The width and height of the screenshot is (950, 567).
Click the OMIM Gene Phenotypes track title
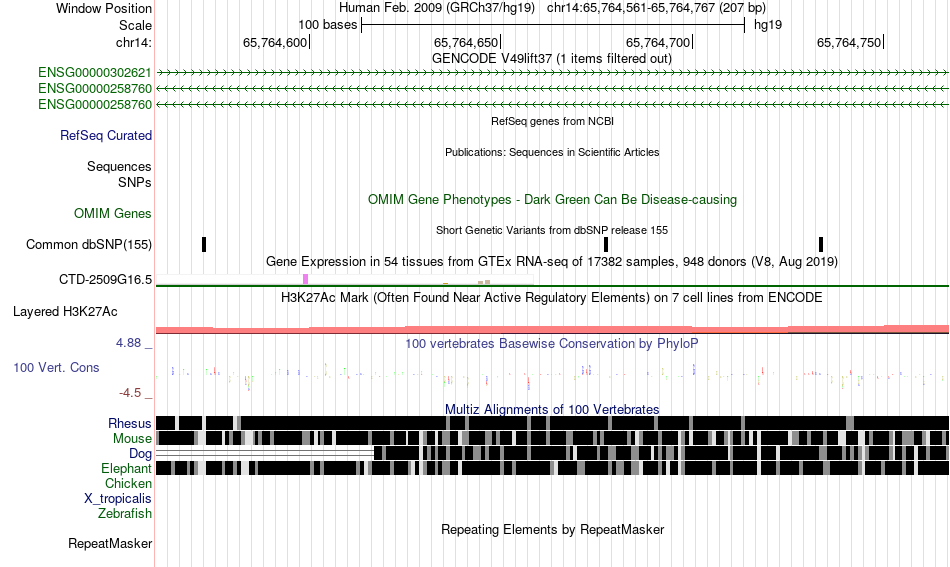(x=553, y=200)
